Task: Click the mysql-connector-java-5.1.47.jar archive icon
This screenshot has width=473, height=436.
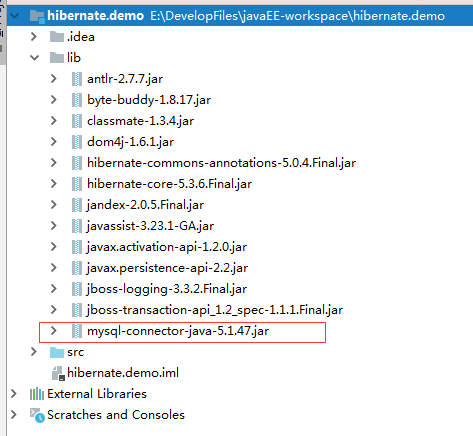Action: [x=77, y=331]
